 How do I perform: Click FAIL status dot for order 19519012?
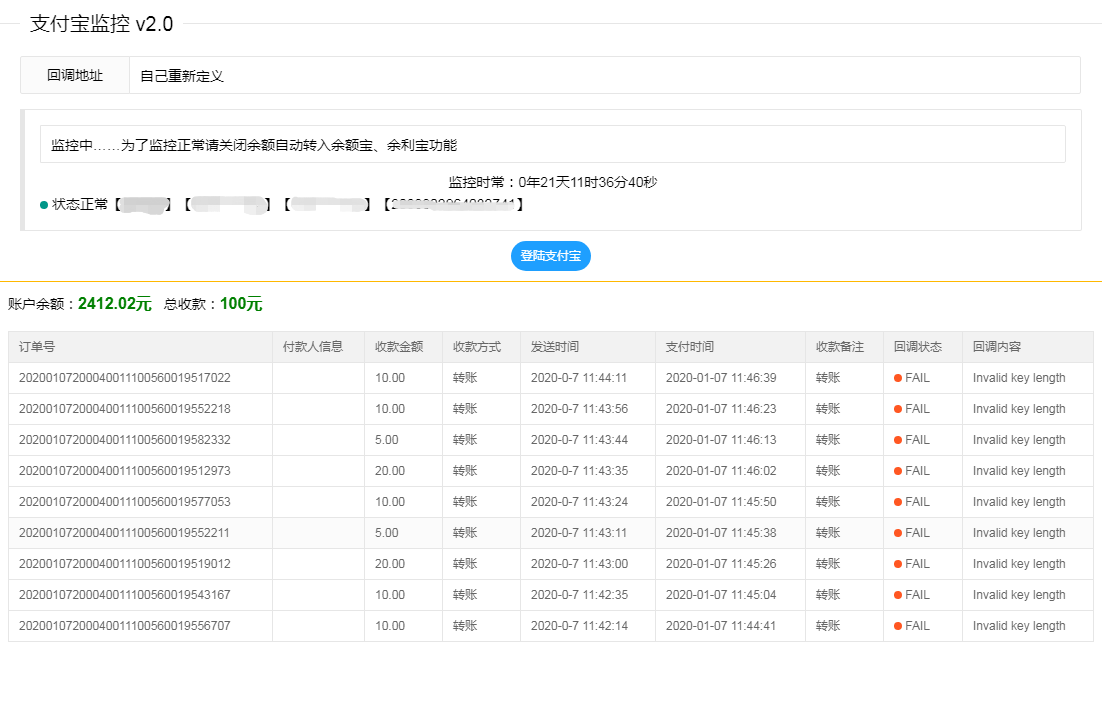coord(897,564)
